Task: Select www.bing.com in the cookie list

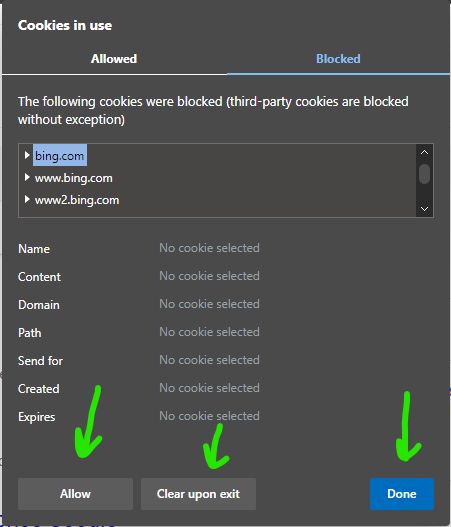Action: pos(74,178)
